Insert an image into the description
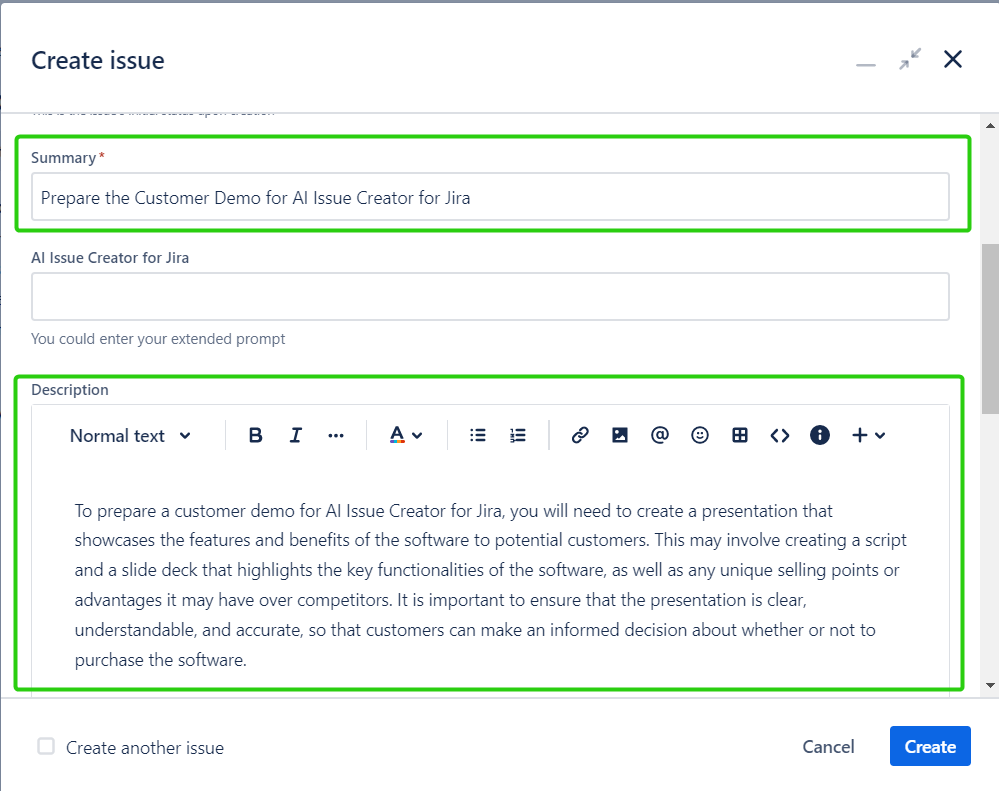Image resolution: width=999 pixels, height=791 pixels. (620, 435)
